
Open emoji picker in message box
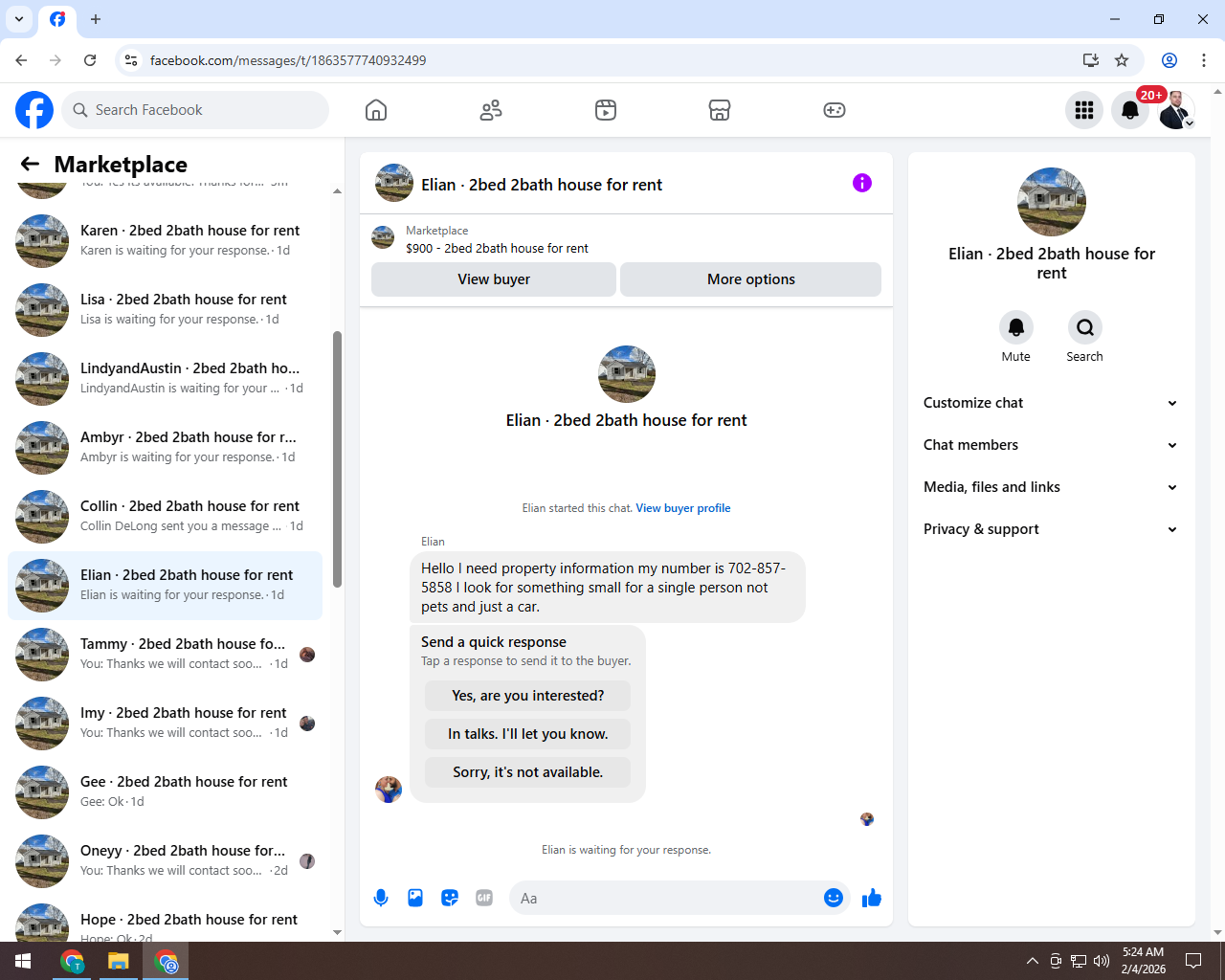pyautogui.click(x=834, y=898)
